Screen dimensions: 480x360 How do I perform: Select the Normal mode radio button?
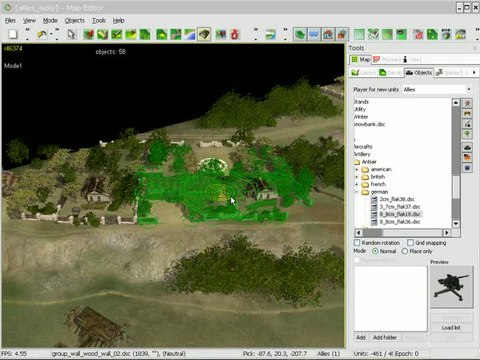(x=375, y=251)
